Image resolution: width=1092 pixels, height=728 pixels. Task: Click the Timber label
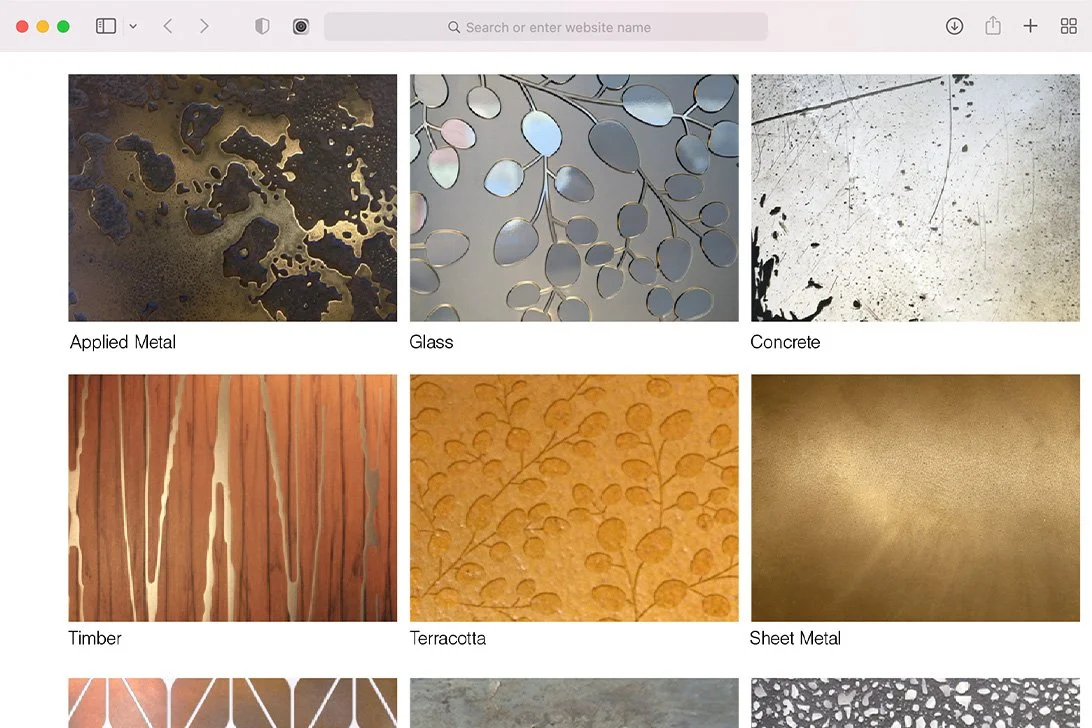pyautogui.click(x=95, y=638)
